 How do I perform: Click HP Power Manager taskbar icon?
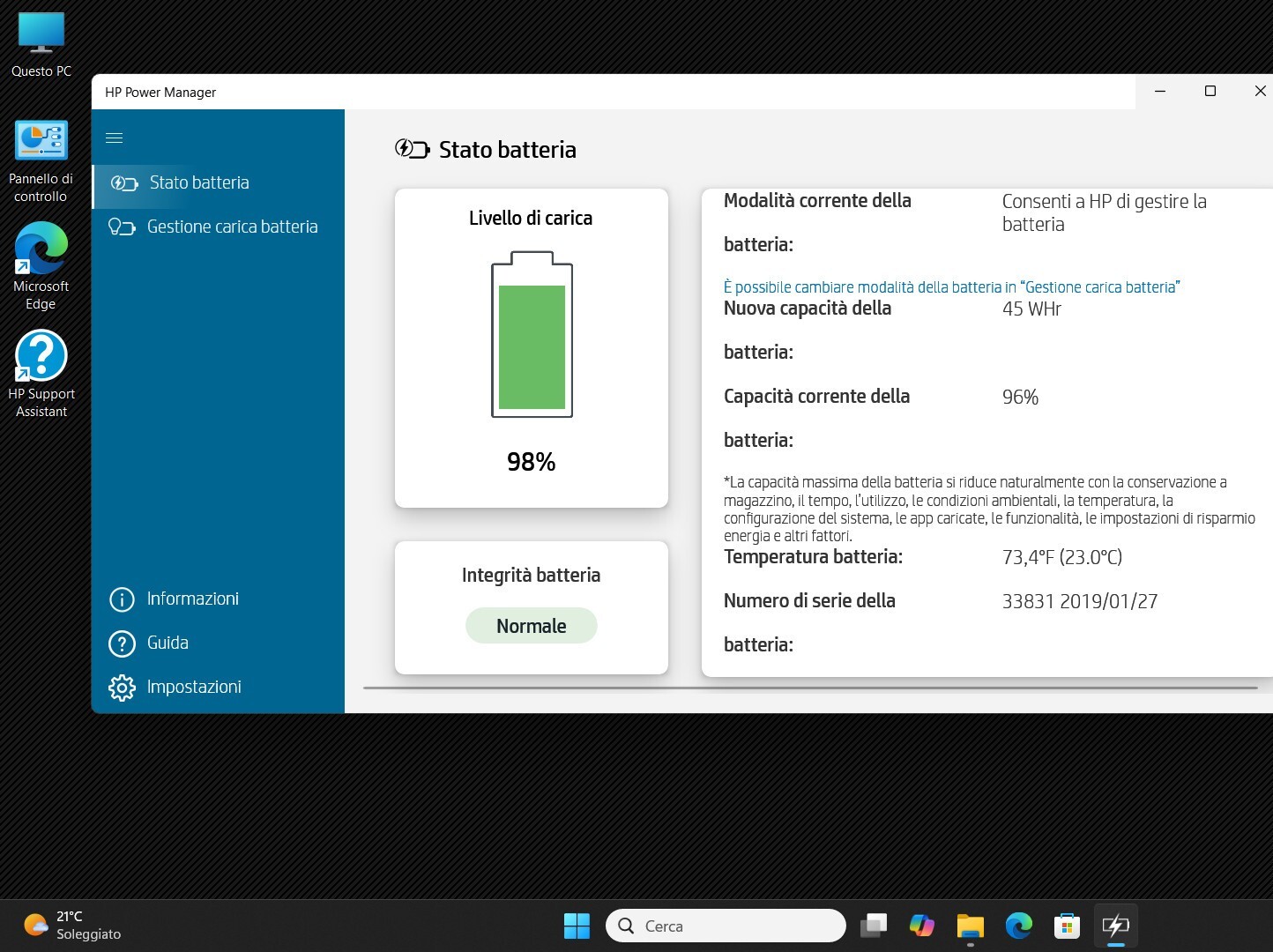[1115, 926]
